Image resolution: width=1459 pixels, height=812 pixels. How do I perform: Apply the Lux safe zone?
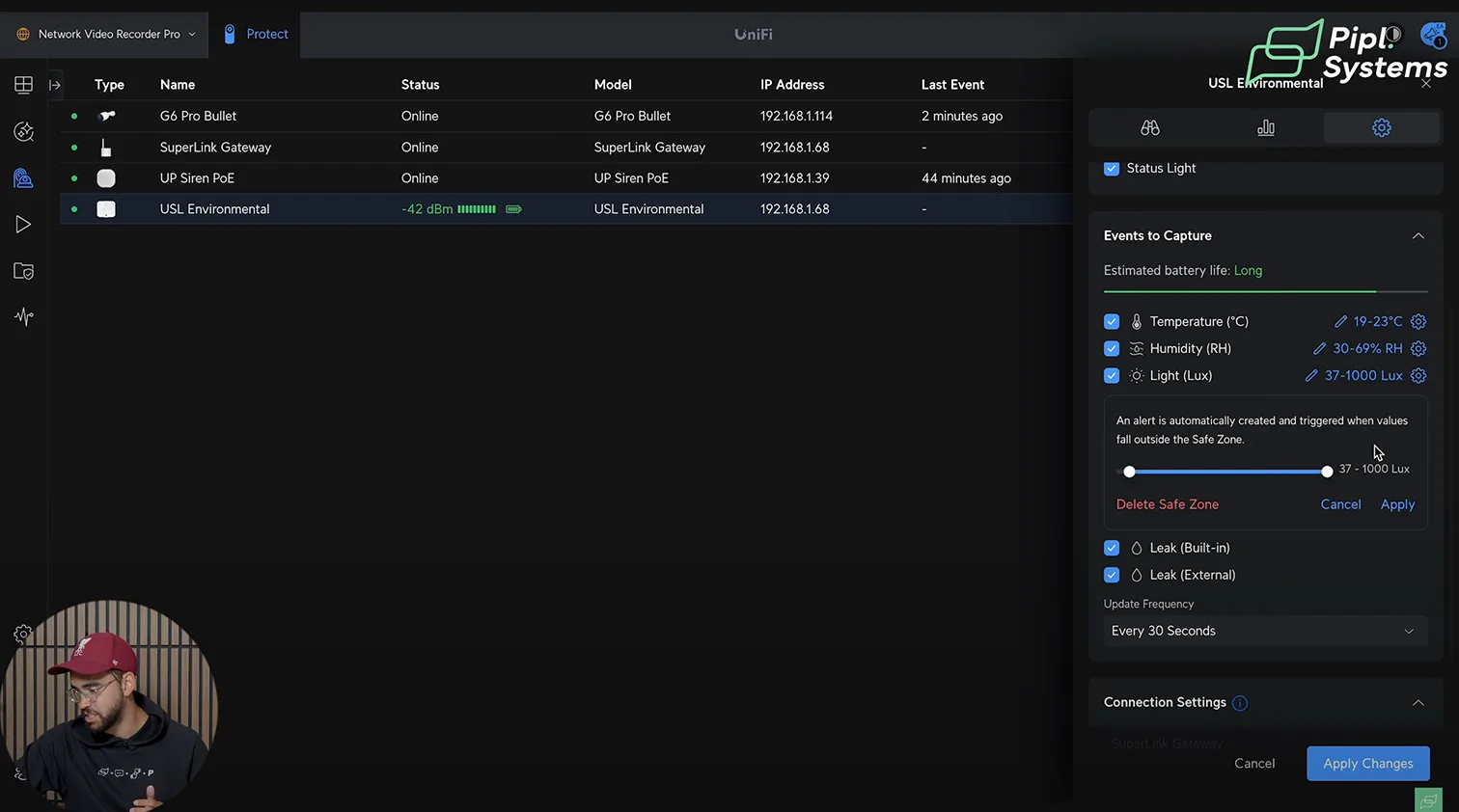(1397, 504)
